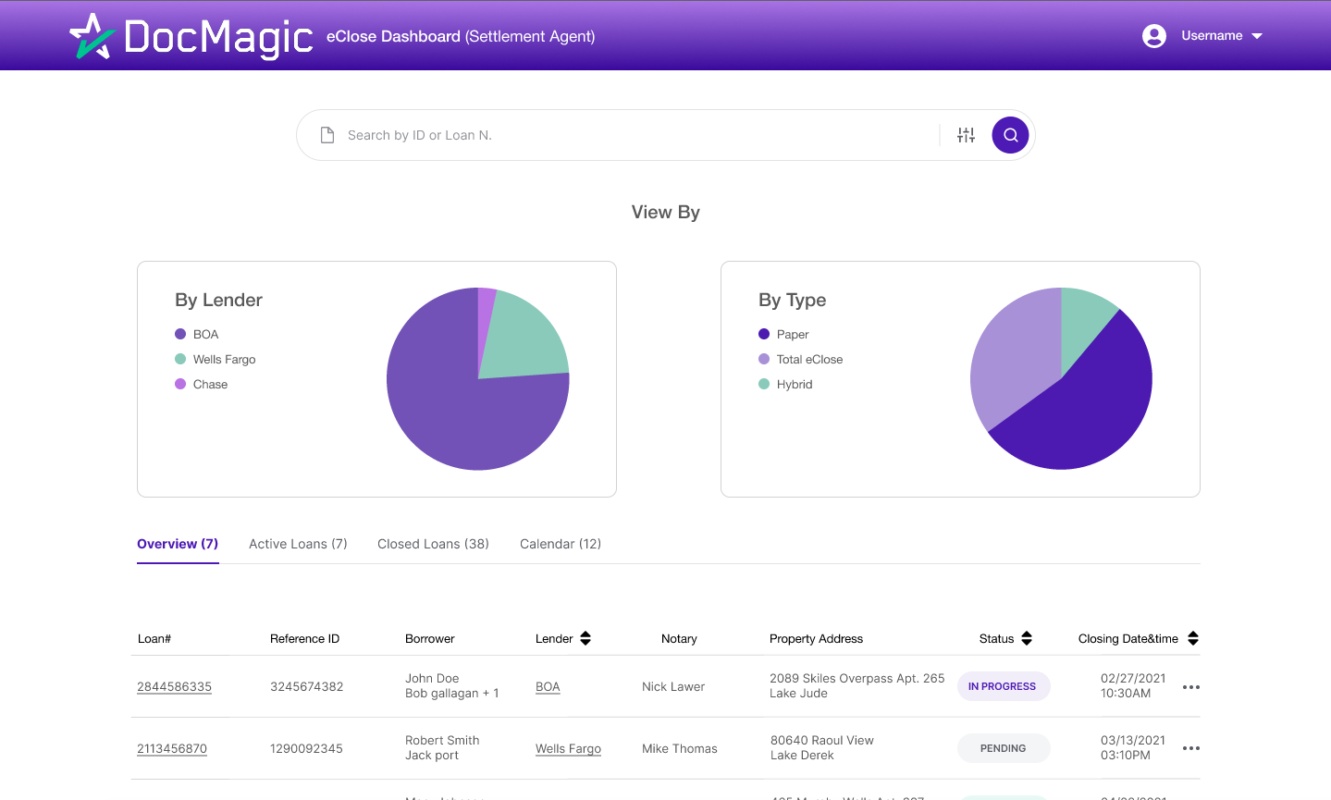Select the Wells Fargo legend color dot
This screenshot has height=800, width=1331.
click(180, 359)
